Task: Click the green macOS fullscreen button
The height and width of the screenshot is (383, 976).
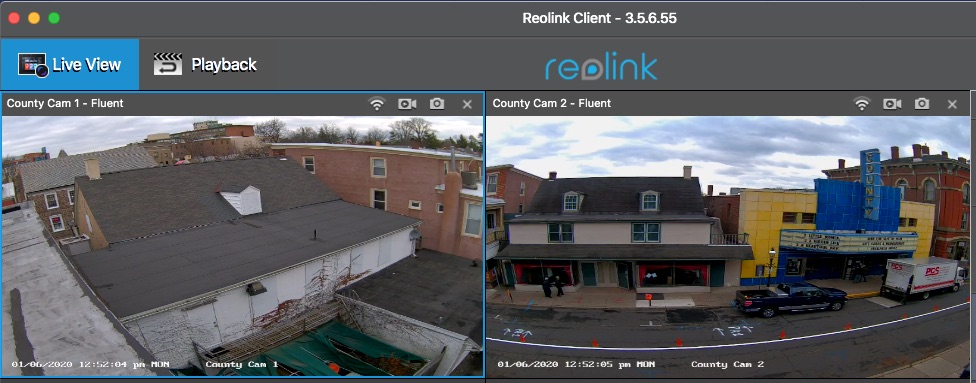Action: click(x=54, y=18)
